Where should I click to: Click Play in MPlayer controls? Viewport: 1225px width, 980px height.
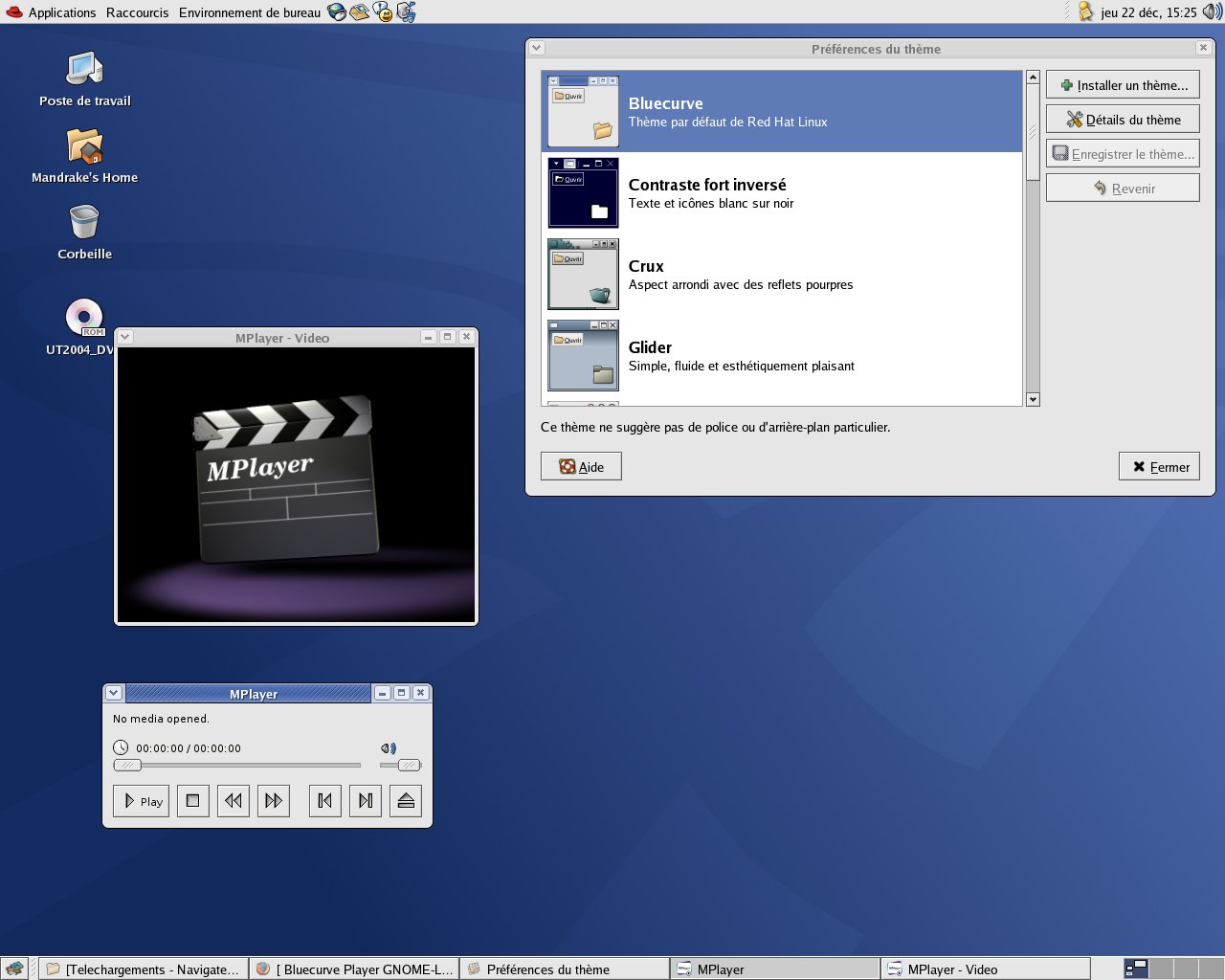(x=141, y=800)
